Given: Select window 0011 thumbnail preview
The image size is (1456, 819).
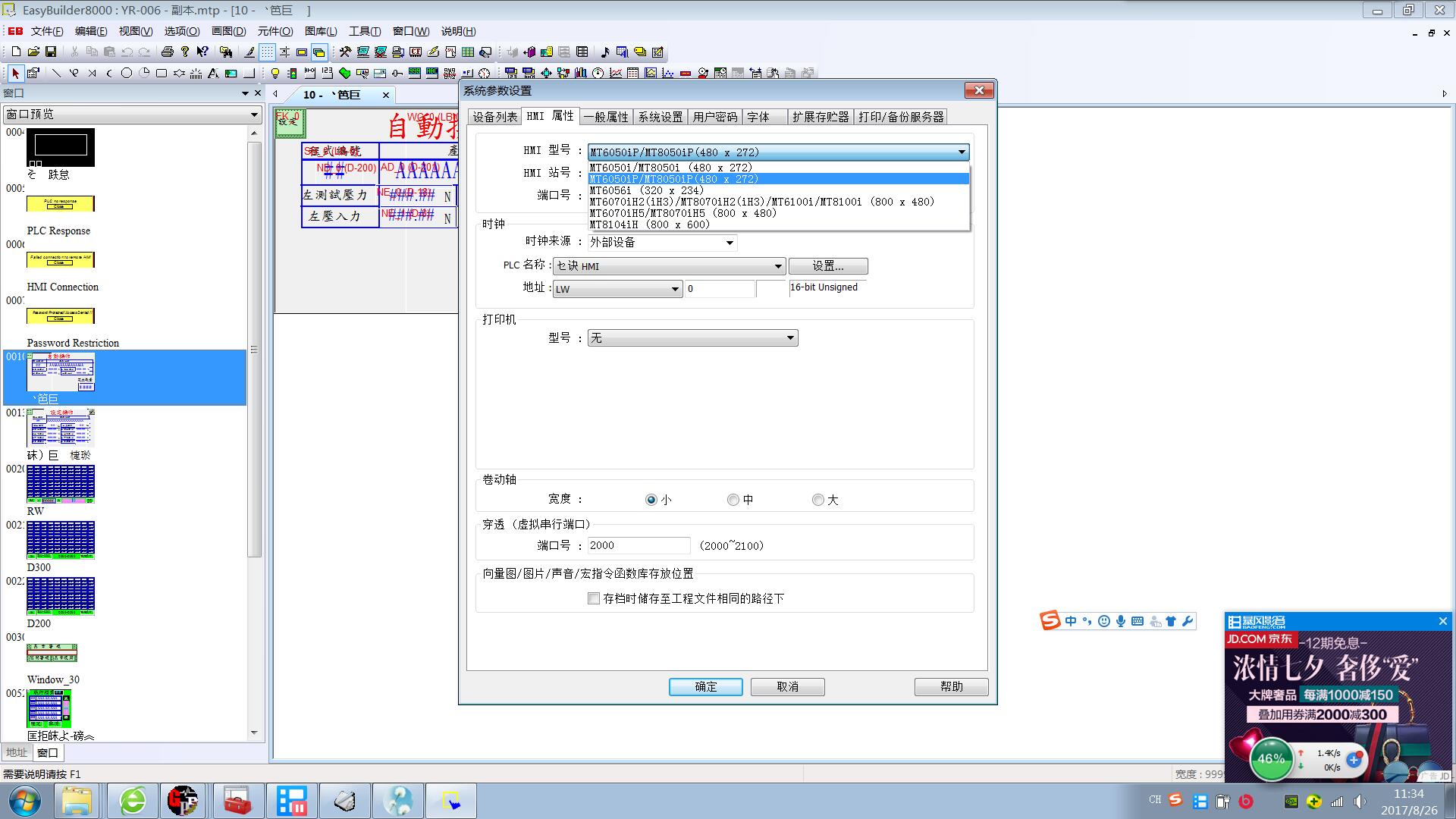Looking at the screenshot, I should coord(61,428).
